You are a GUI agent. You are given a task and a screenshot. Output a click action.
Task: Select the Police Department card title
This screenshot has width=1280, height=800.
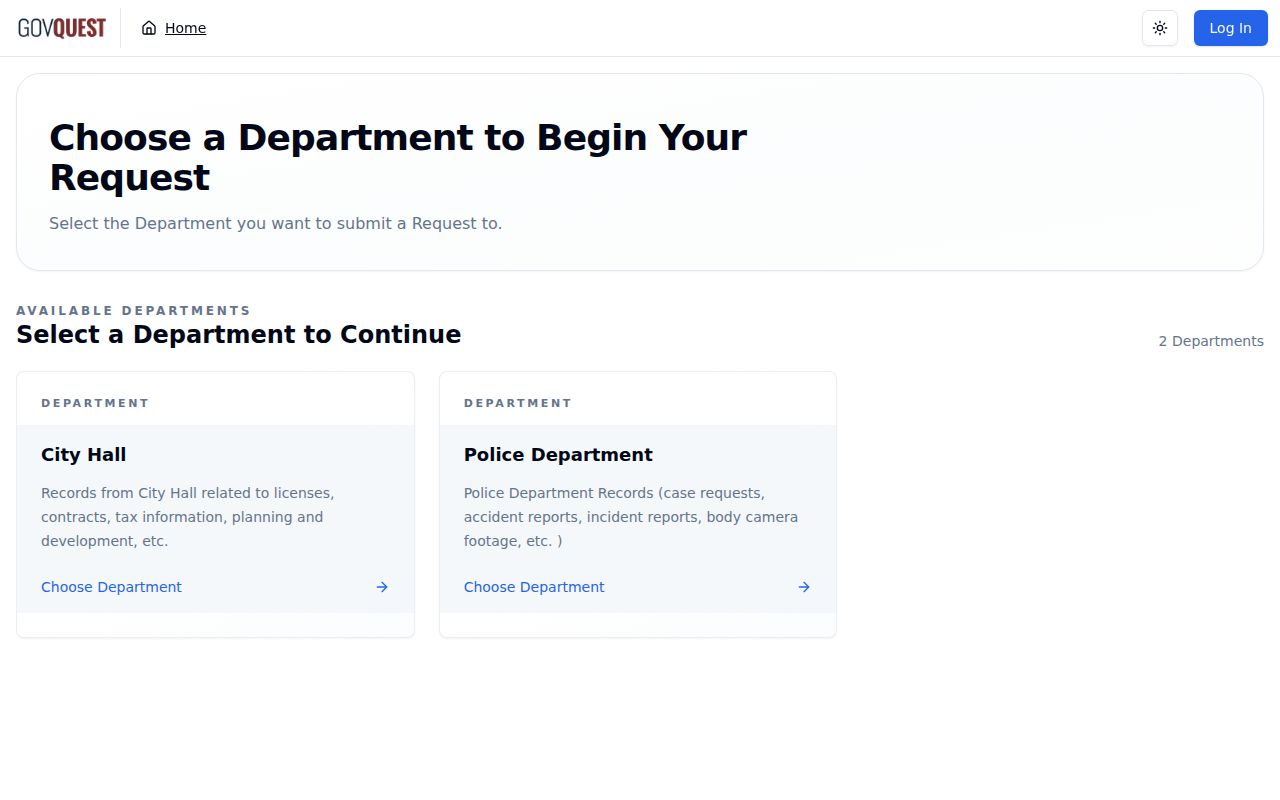558,455
